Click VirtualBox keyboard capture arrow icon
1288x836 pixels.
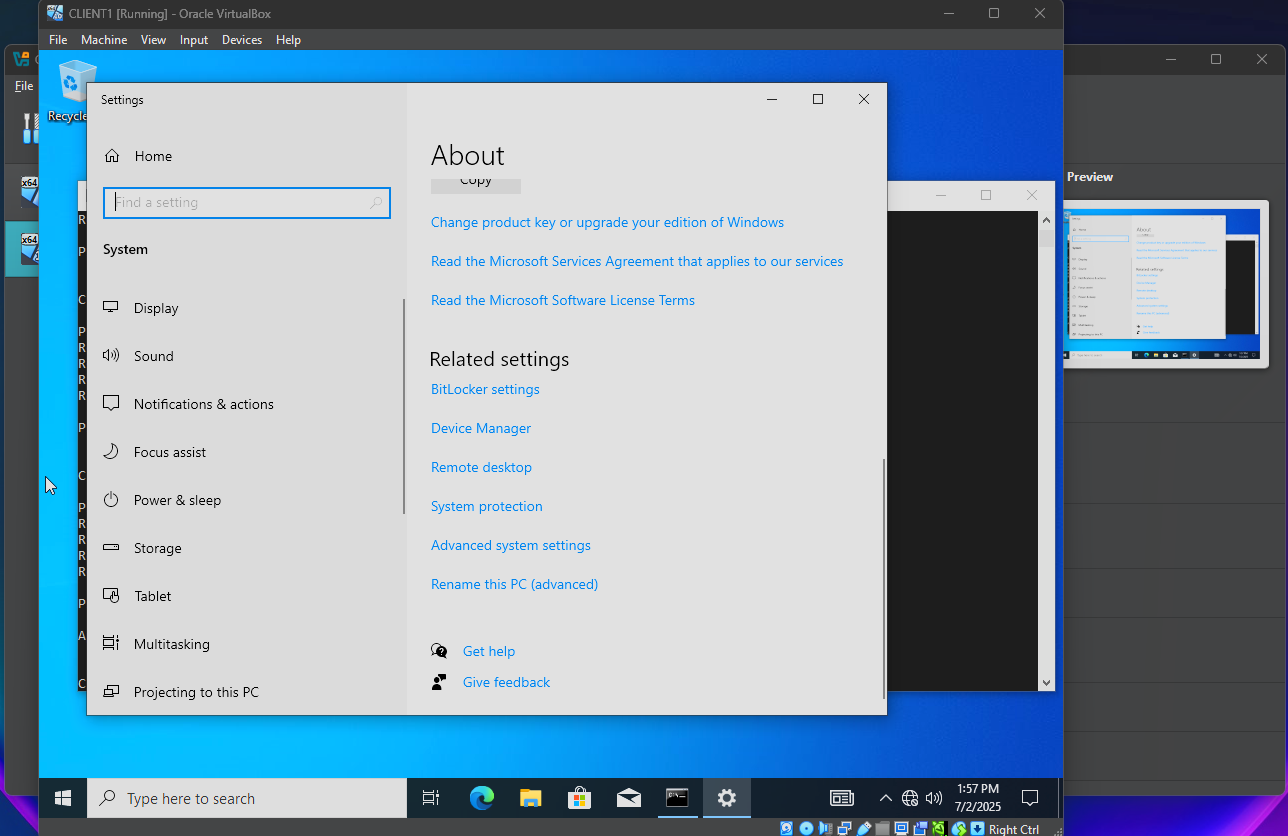coord(977,829)
